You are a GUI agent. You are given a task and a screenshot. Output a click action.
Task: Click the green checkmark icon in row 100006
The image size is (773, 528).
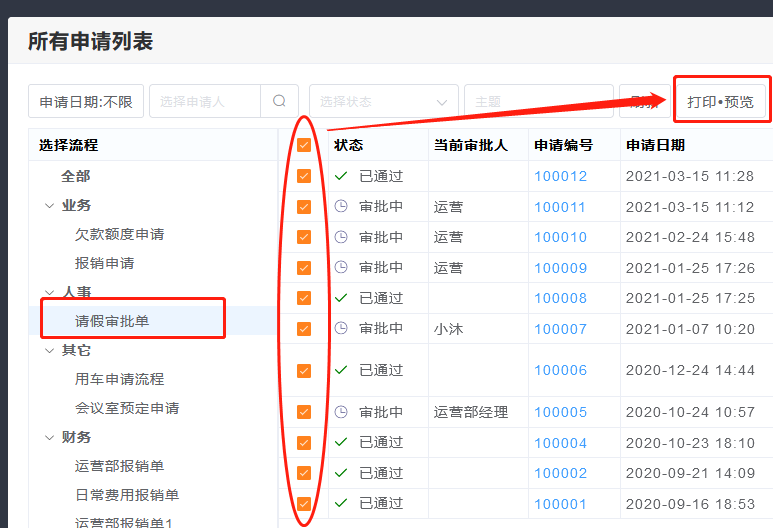point(341,370)
